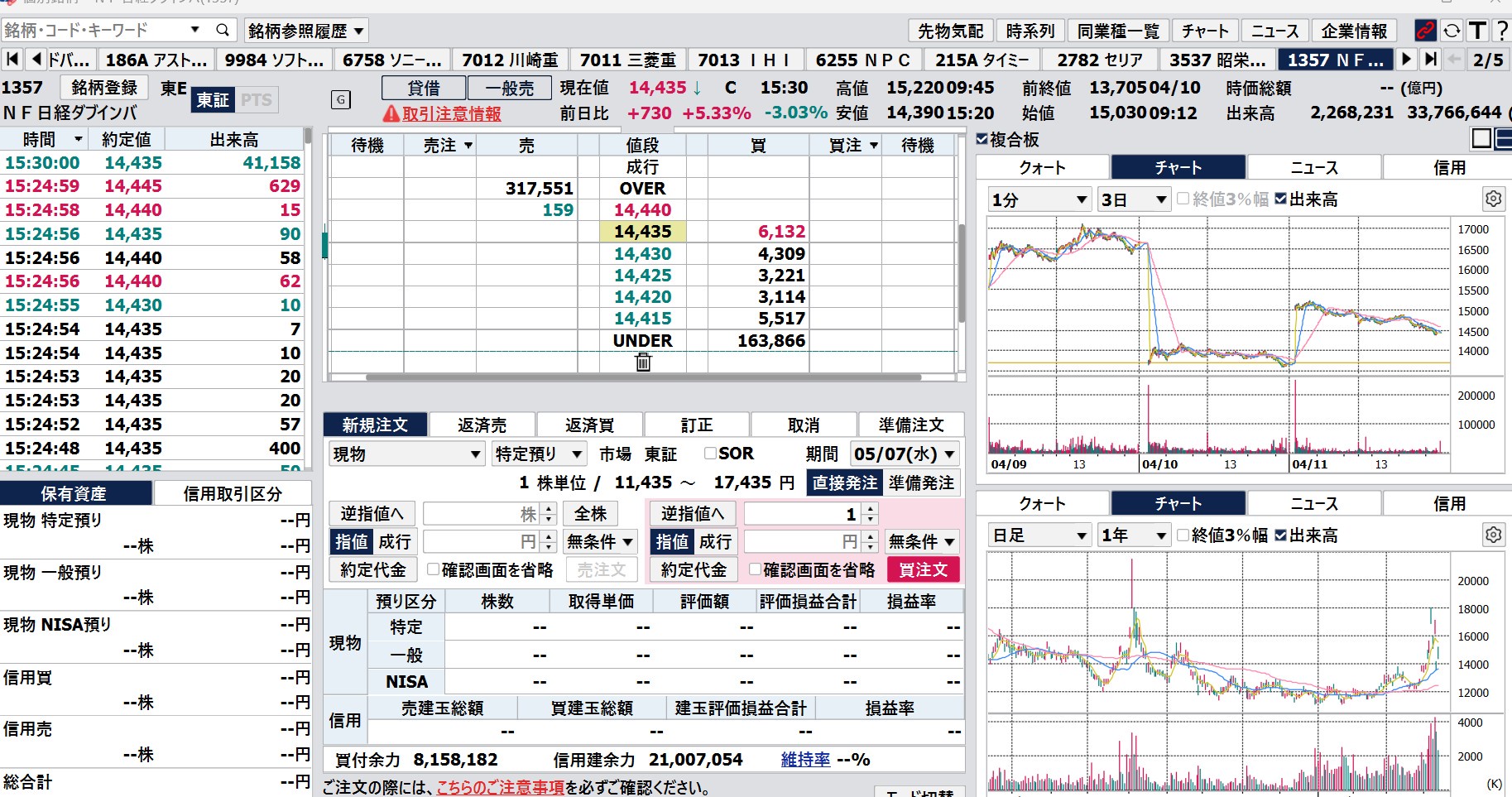This screenshot has width=1512, height=797.
Task: Toggle 出来高 checkbox in 日足 chart
Action: 1281,535
